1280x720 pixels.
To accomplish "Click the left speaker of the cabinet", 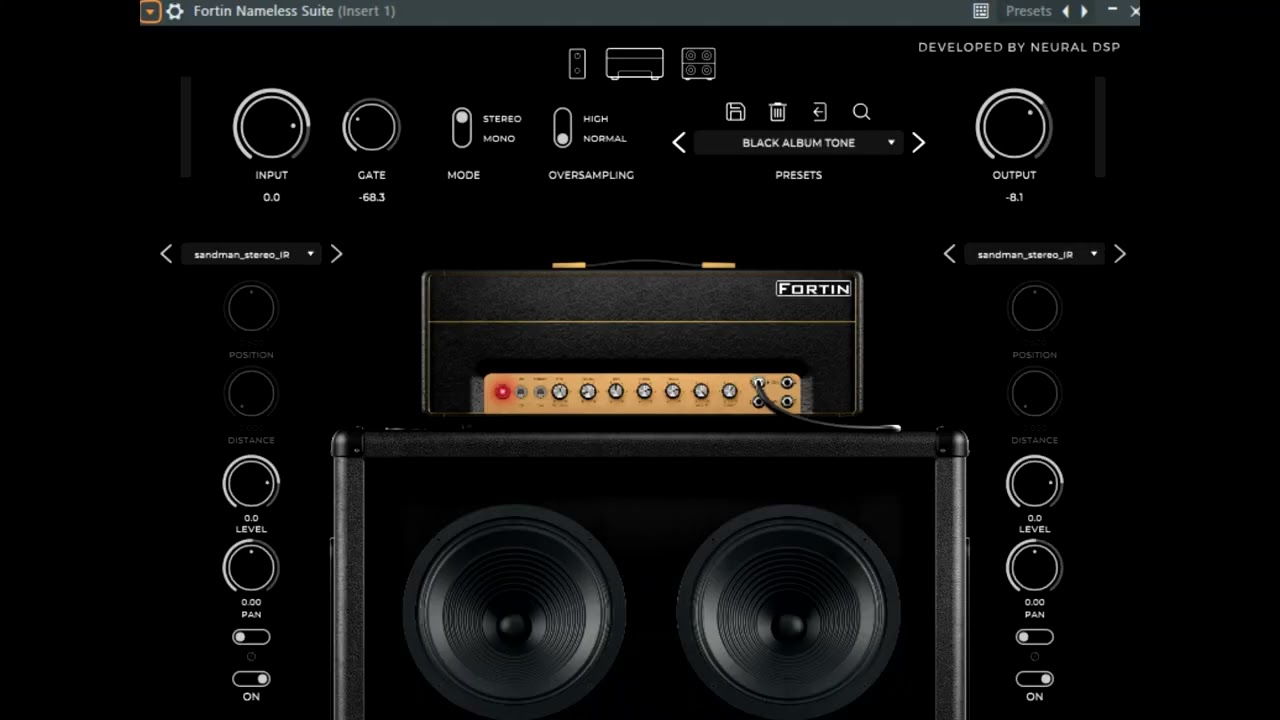I will [513, 612].
